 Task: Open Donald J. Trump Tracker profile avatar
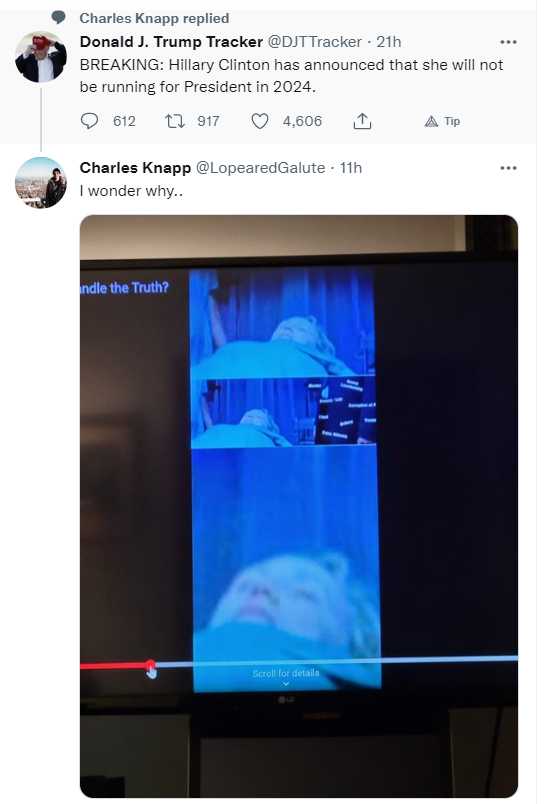[x=41, y=56]
